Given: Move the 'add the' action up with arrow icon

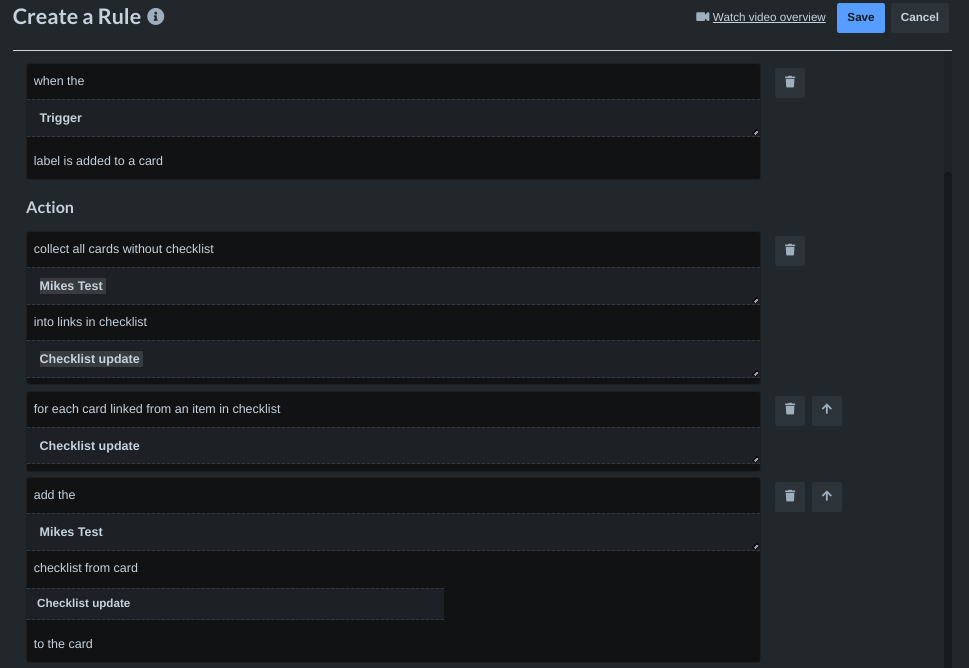Looking at the screenshot, I should pyautogui.click(x=826, y=496).
